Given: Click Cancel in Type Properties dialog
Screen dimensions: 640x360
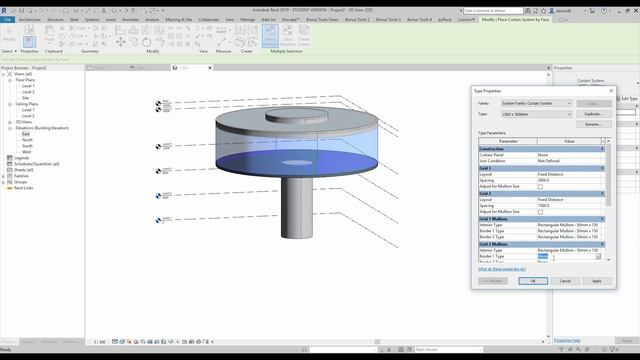Looking at the screenshot, I should pos(565,281).
